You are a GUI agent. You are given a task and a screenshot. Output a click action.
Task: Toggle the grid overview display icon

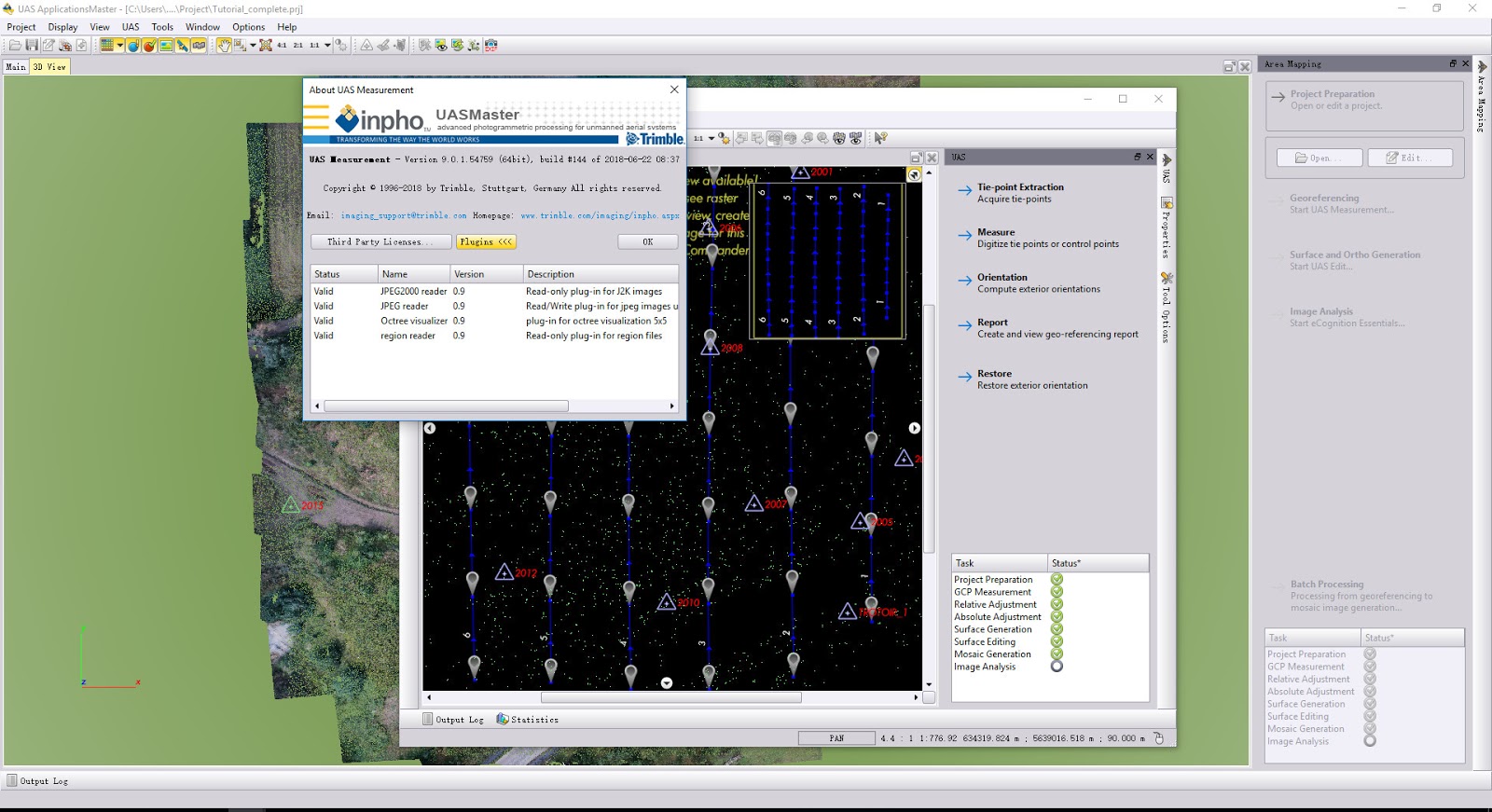click(x=107, y=45)
